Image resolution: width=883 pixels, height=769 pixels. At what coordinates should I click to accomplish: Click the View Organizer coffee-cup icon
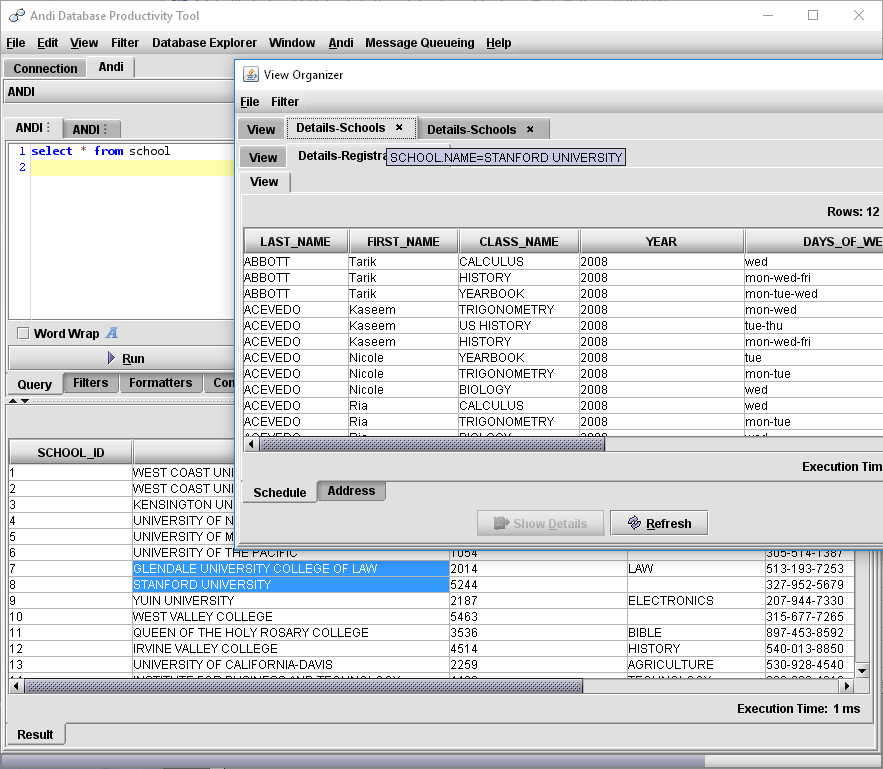pyautogui.click(x=253, y=74)
